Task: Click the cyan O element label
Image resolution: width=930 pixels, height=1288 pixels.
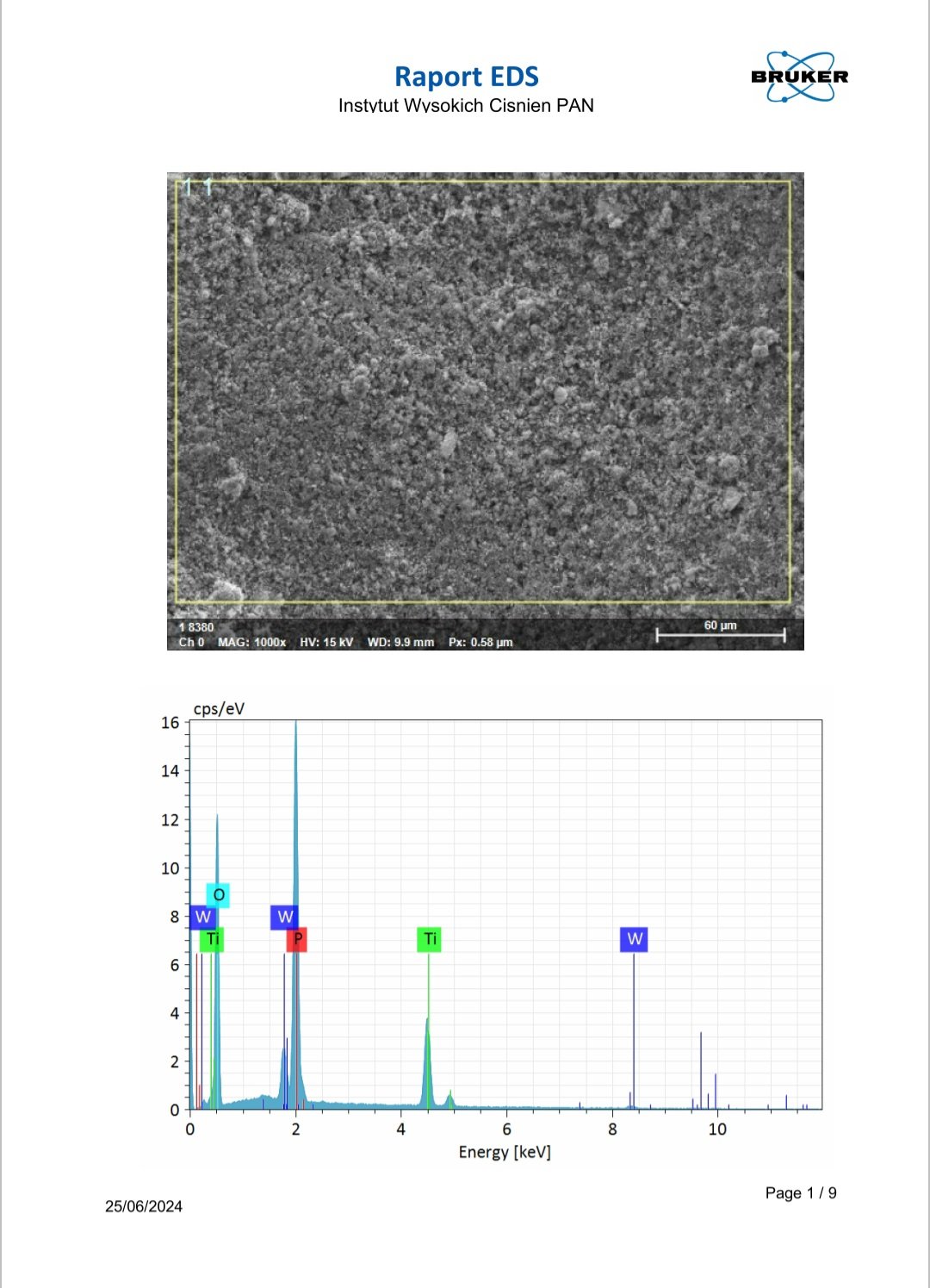Action: coord(219,895)
